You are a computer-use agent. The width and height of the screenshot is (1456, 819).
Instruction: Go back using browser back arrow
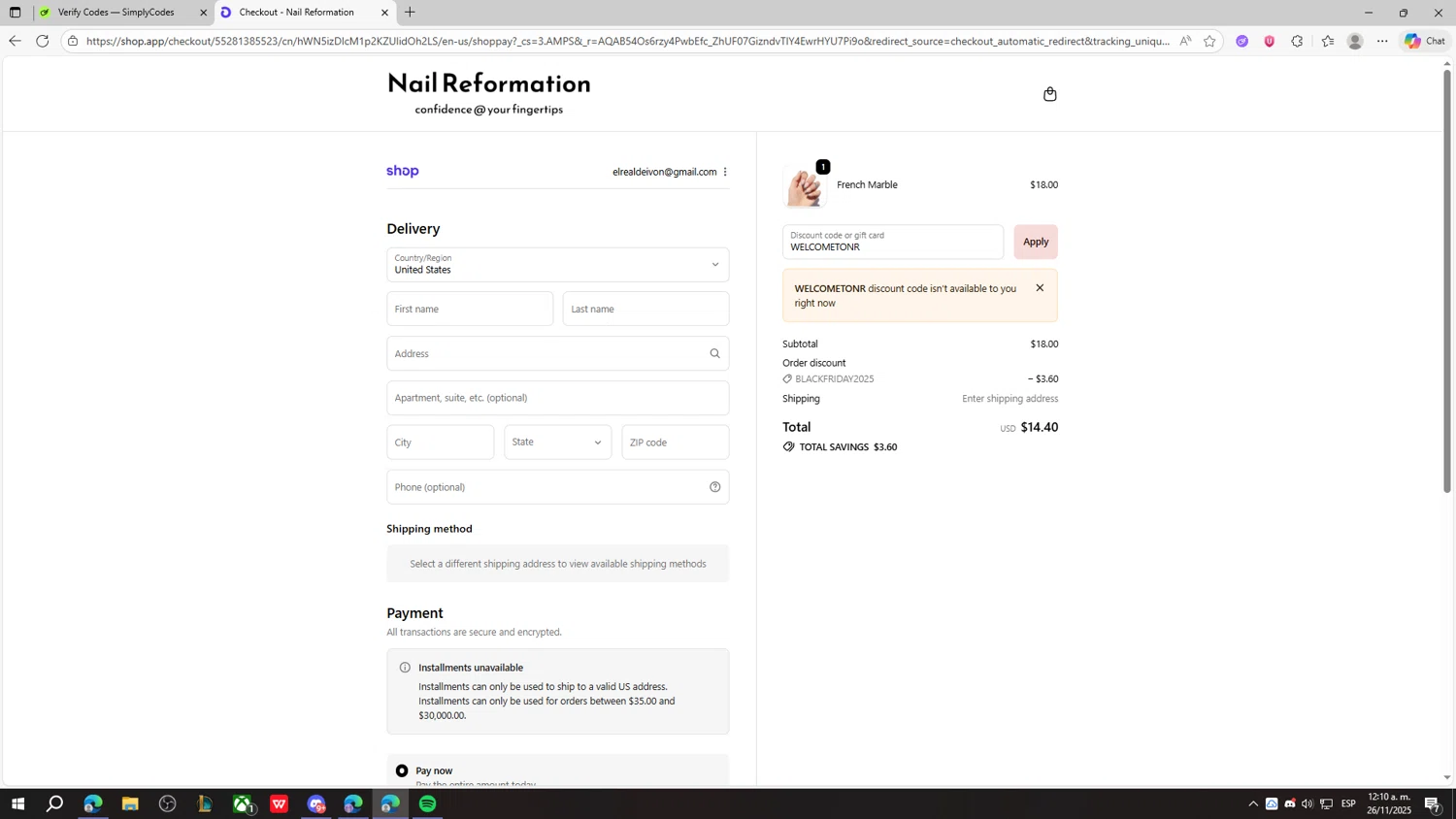tap(14, 41)
